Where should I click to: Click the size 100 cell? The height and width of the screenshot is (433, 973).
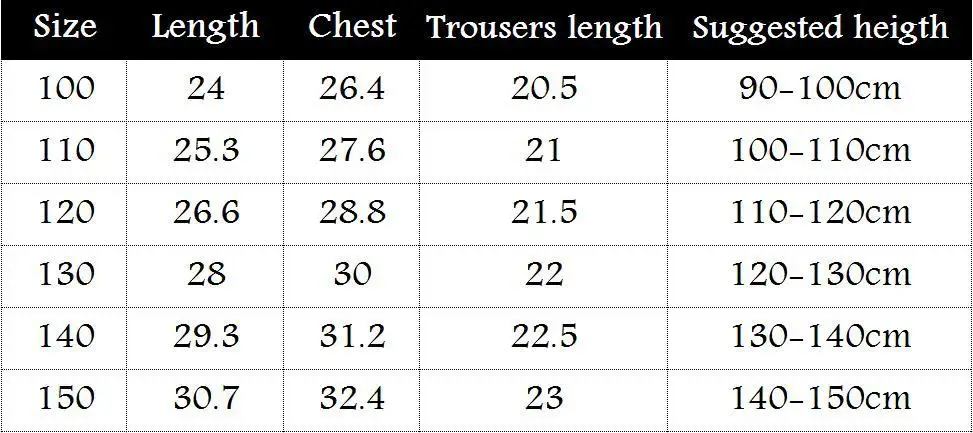66,89
